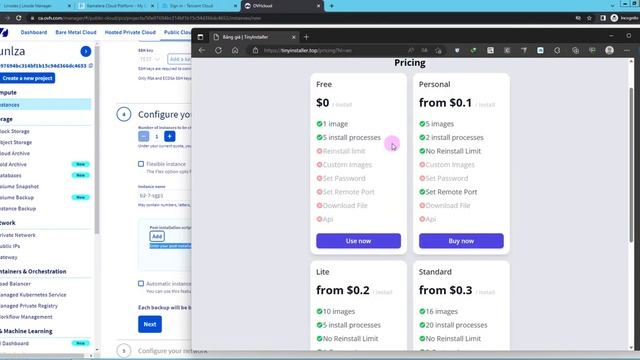The height and width of the screenshot is (360, 640).
Task: Click the TinyInstaller page vertical scrollbar
Action: [x=631, y=164]
